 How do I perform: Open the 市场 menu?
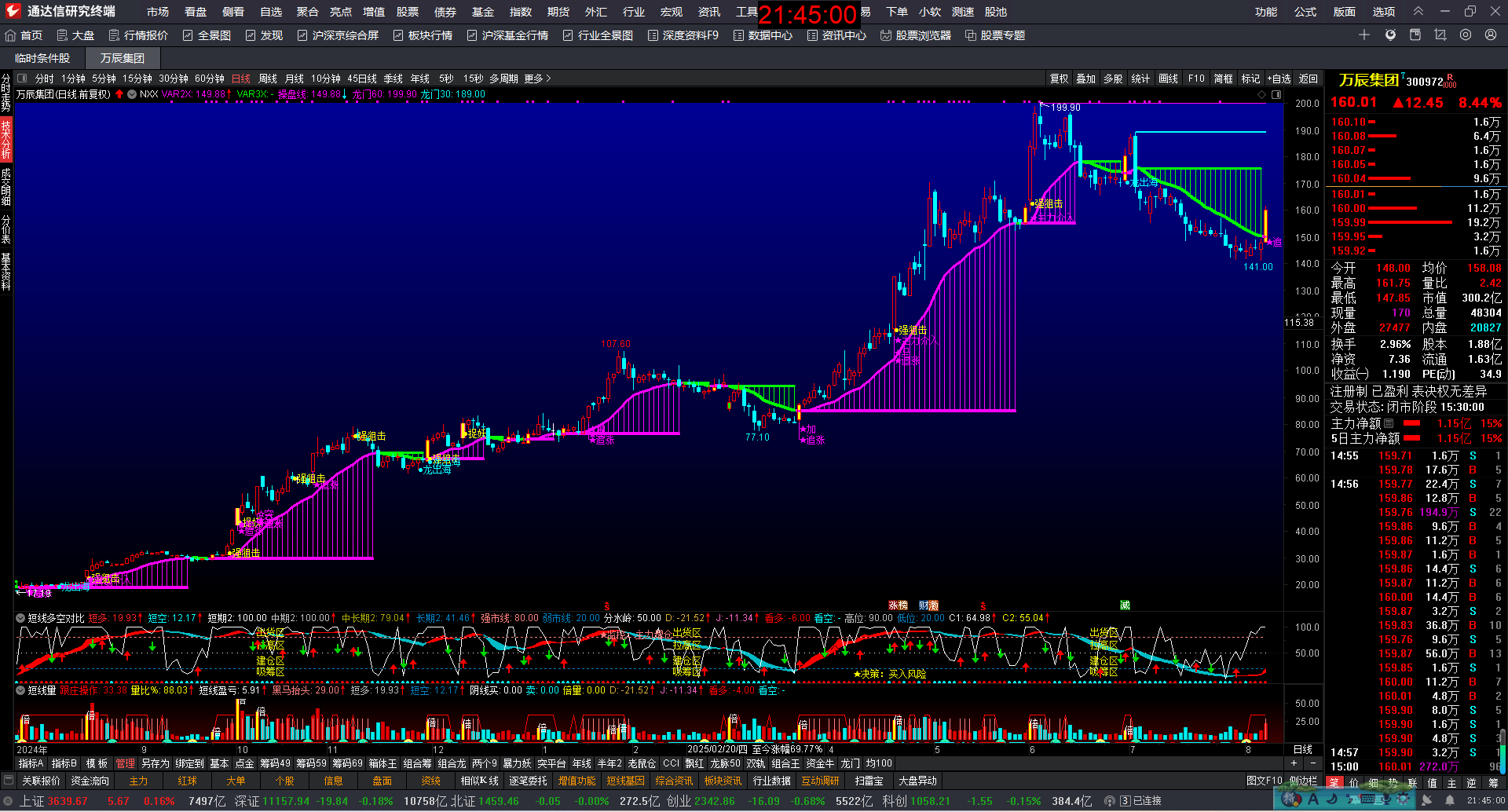(x=158, y=12)
